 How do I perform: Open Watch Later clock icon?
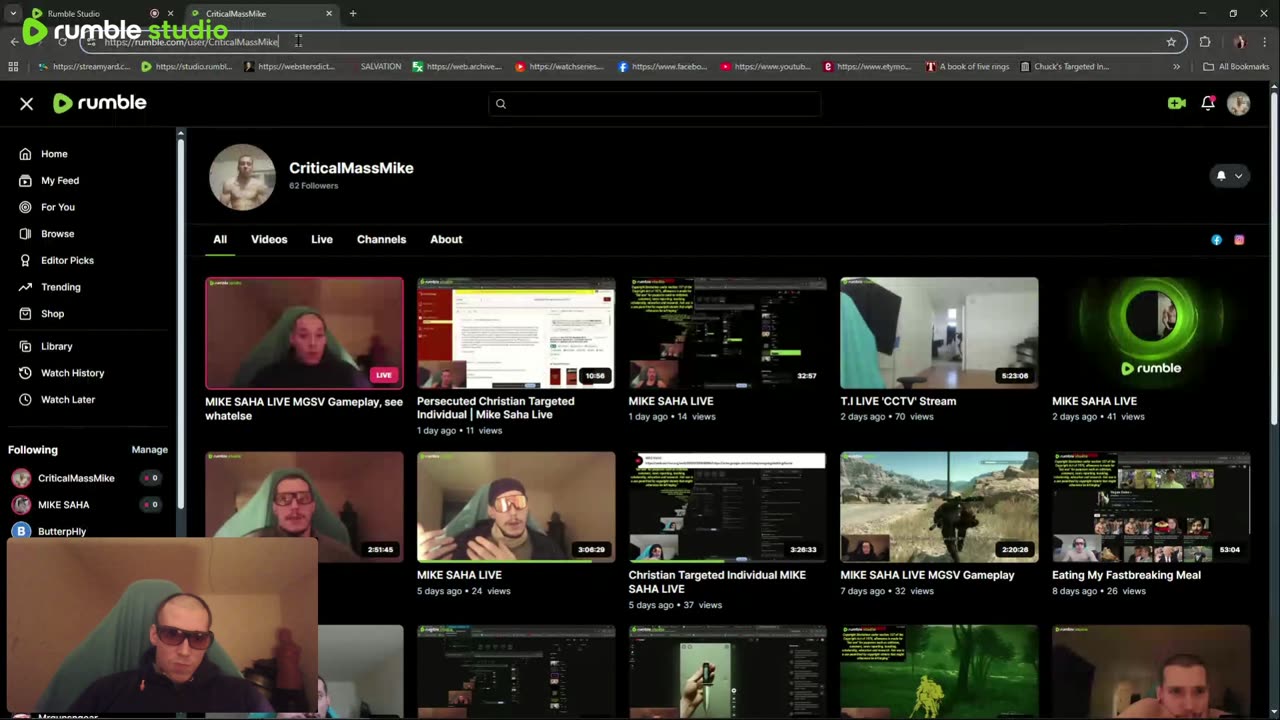[x=25, y=399]
